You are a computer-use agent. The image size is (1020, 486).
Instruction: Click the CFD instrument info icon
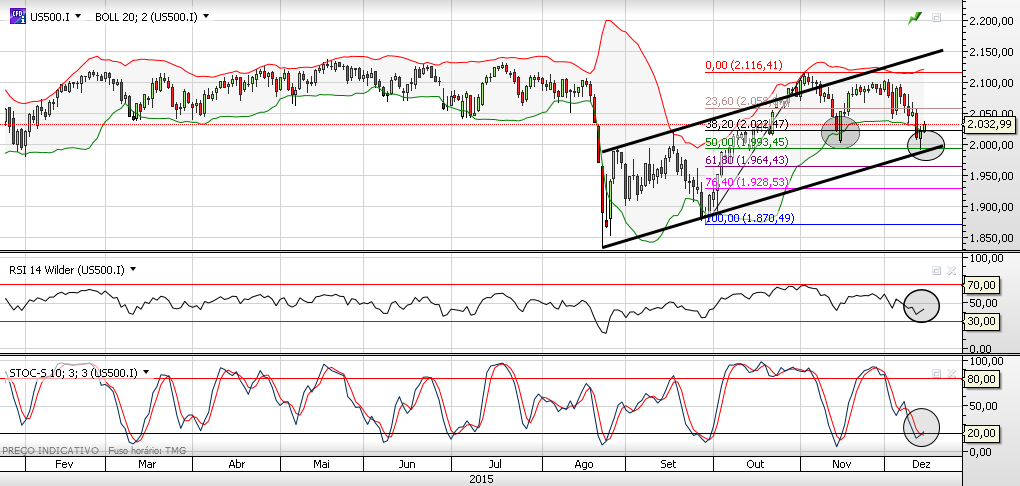18,16
